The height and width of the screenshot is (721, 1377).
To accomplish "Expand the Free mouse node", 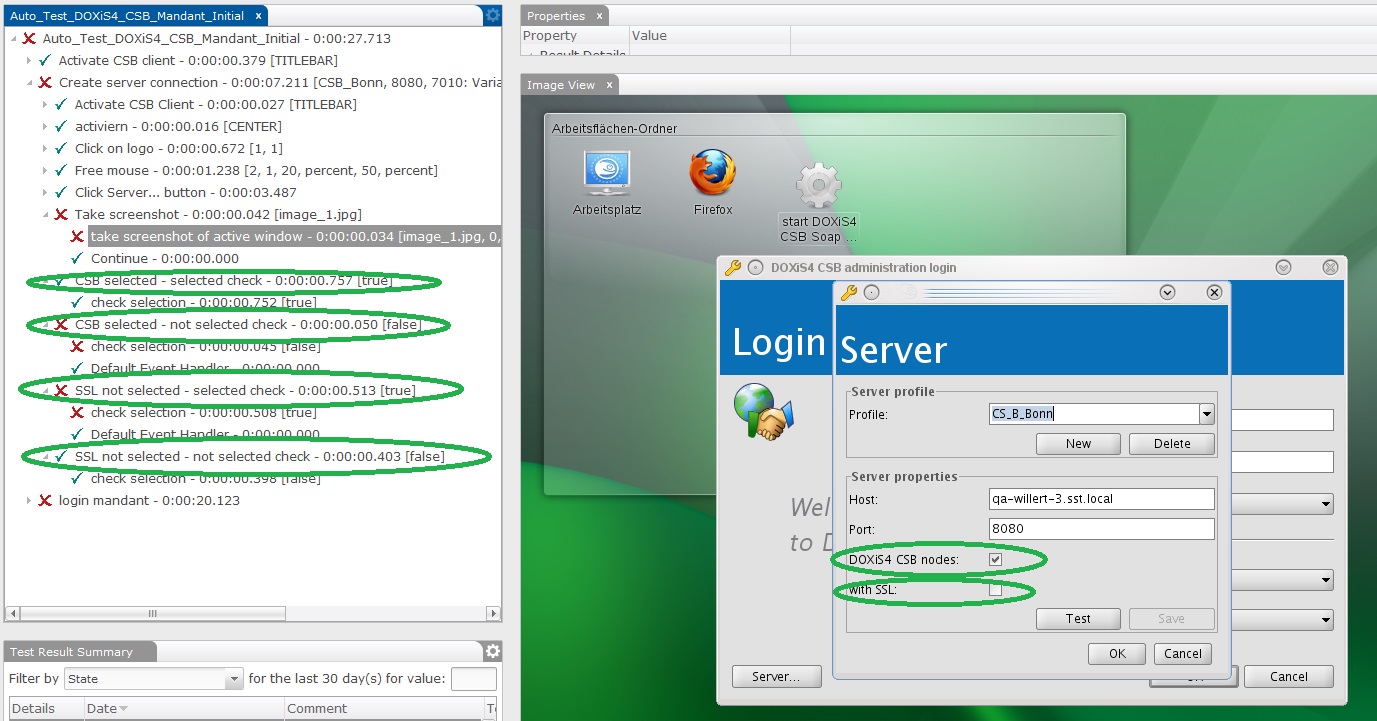I will pyautogui.click(x=45, y=170).
